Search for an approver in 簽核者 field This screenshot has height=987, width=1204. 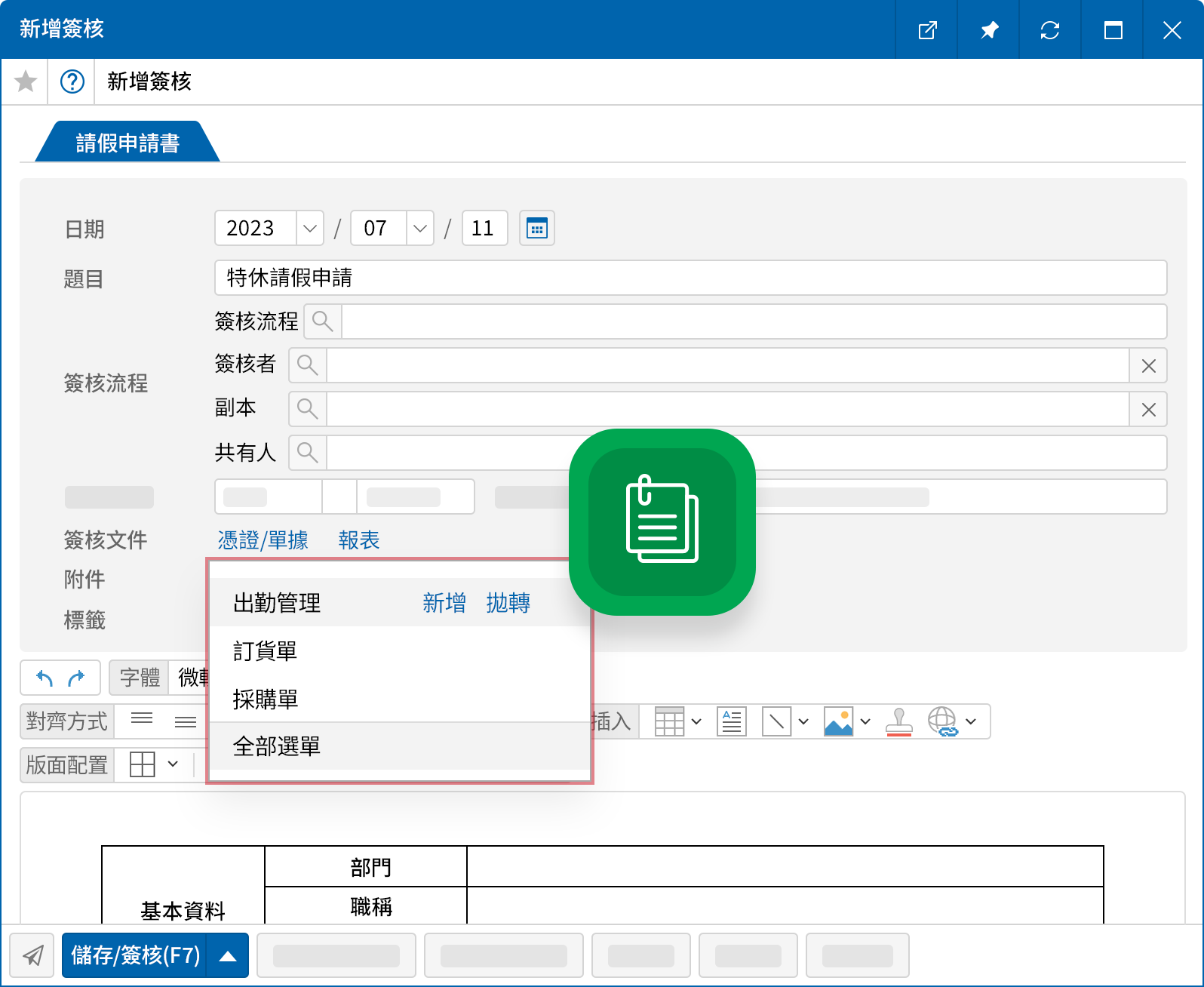pyautogui.click(x=308, y=365)
